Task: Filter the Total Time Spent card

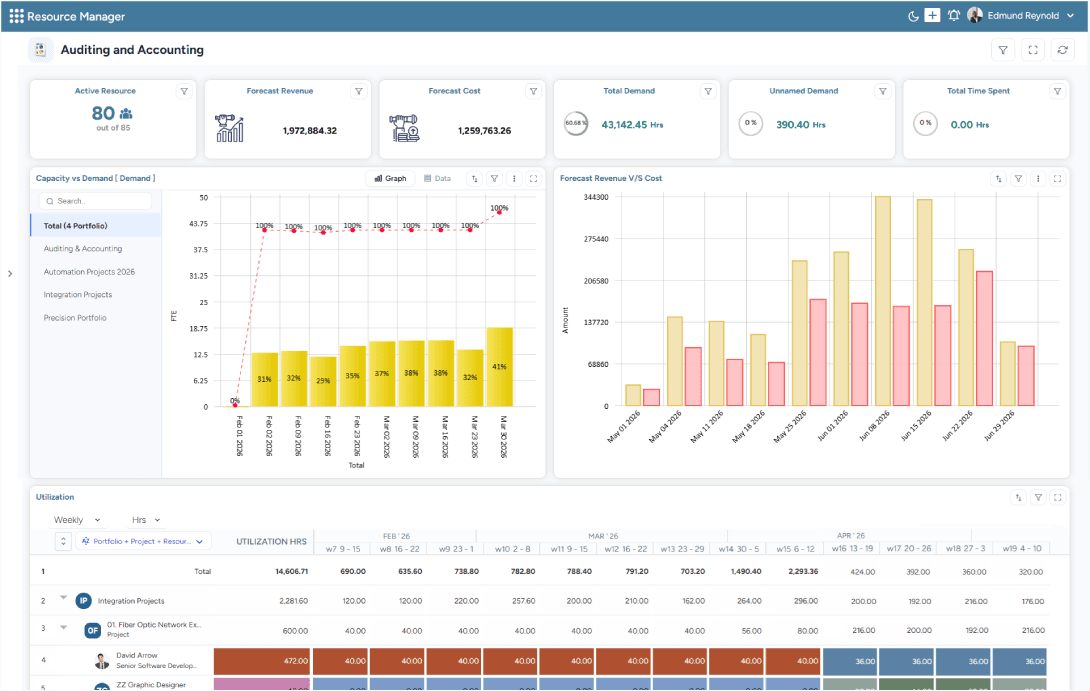Action: tap(1057, 91)
